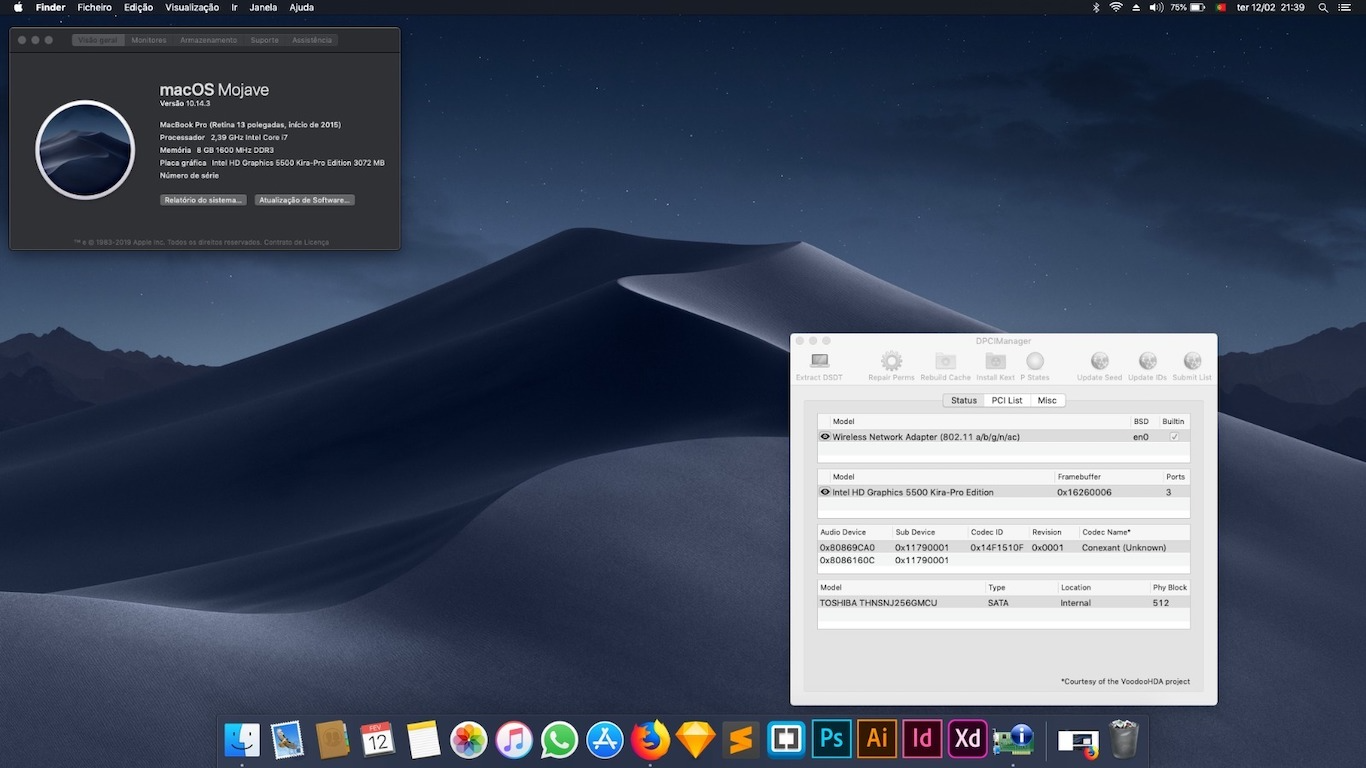Click the Update IDs globe icon
The image size is (1366, 768).
tap(1146, 361)
